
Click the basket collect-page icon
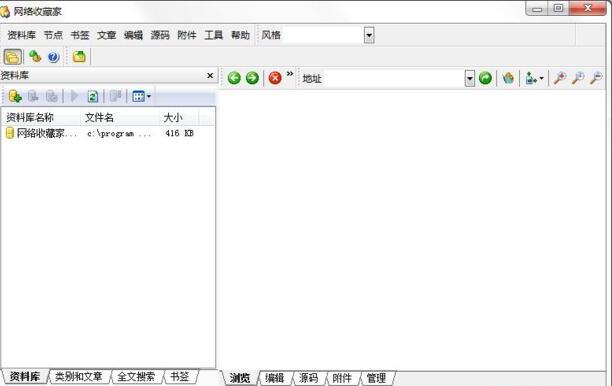508,78
